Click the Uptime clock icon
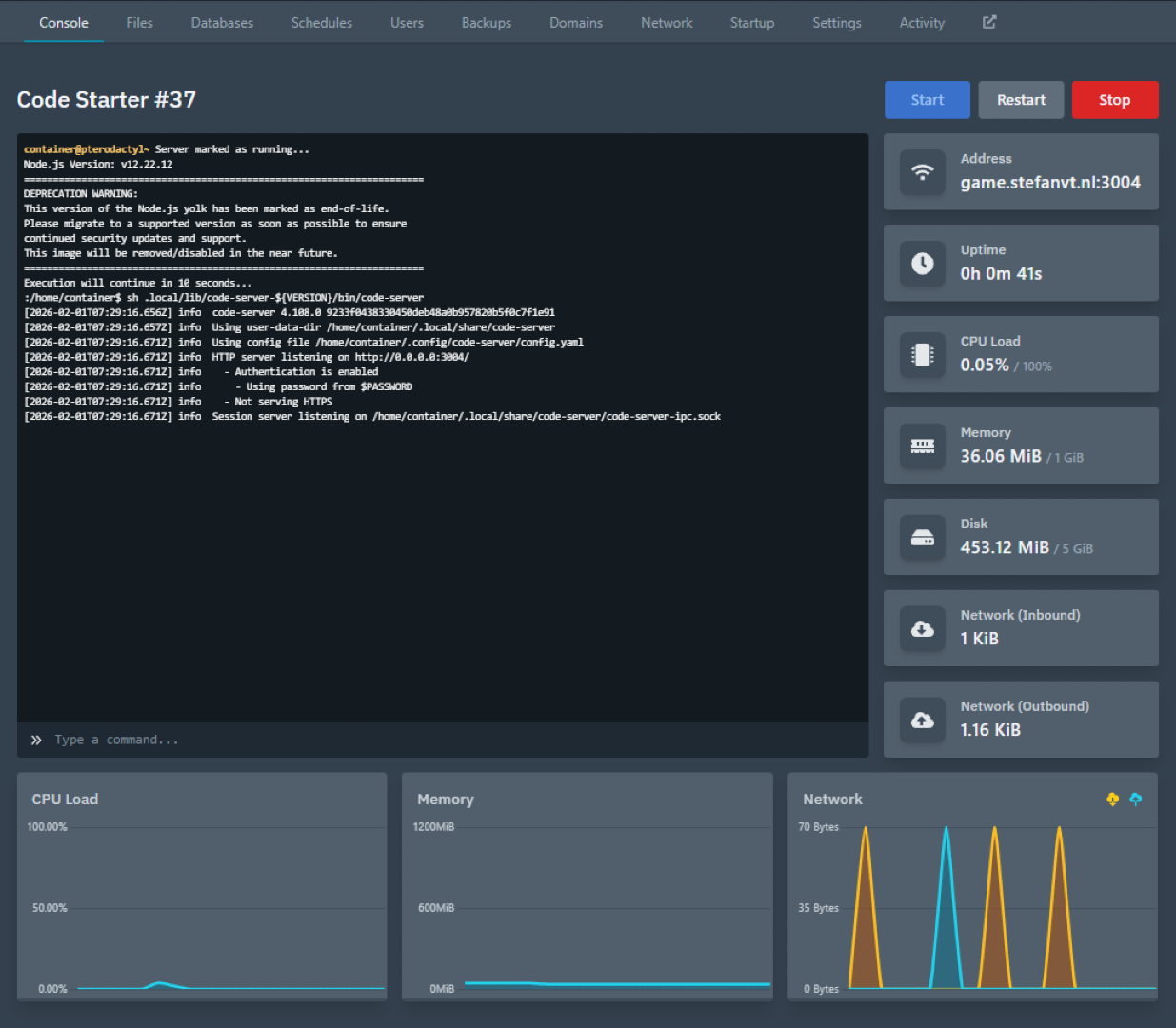This screenshot has width=1176, height=1028. pos(922,264)
